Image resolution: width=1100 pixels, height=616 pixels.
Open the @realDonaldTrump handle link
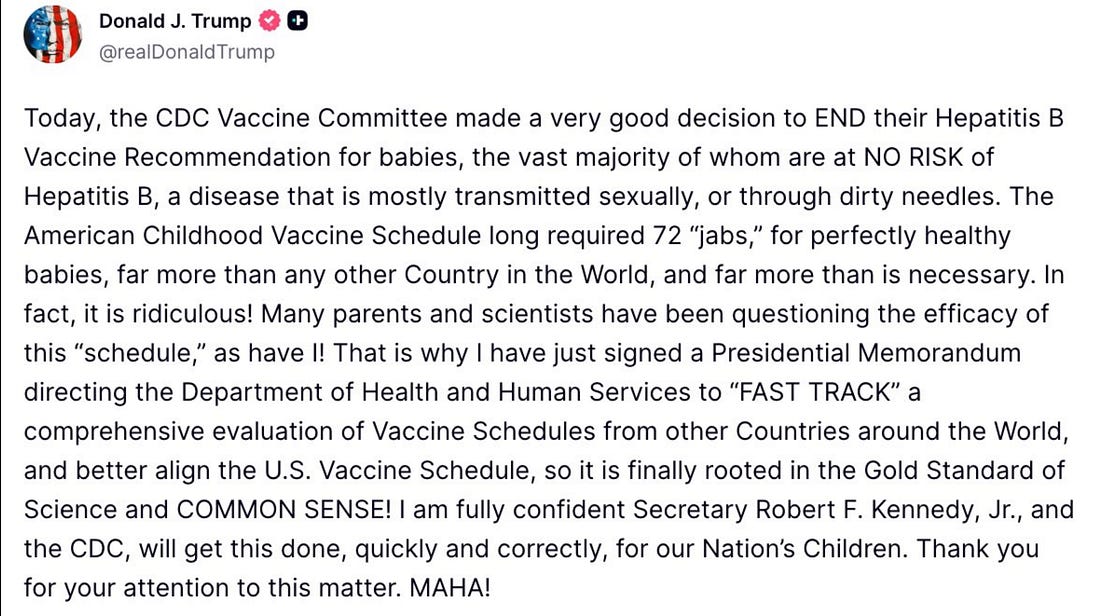click(187, 52)
